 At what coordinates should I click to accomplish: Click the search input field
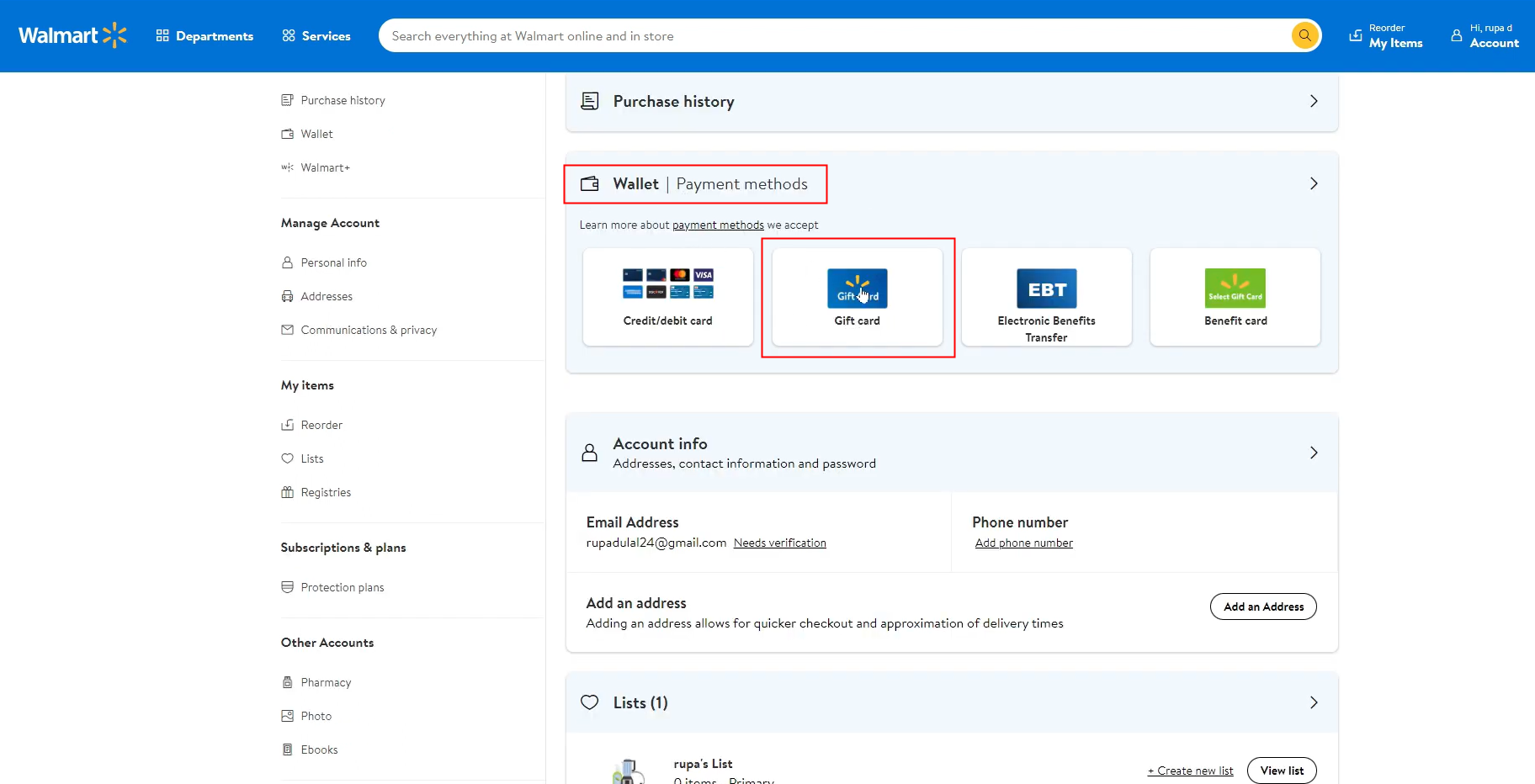(x=833, y=36)
